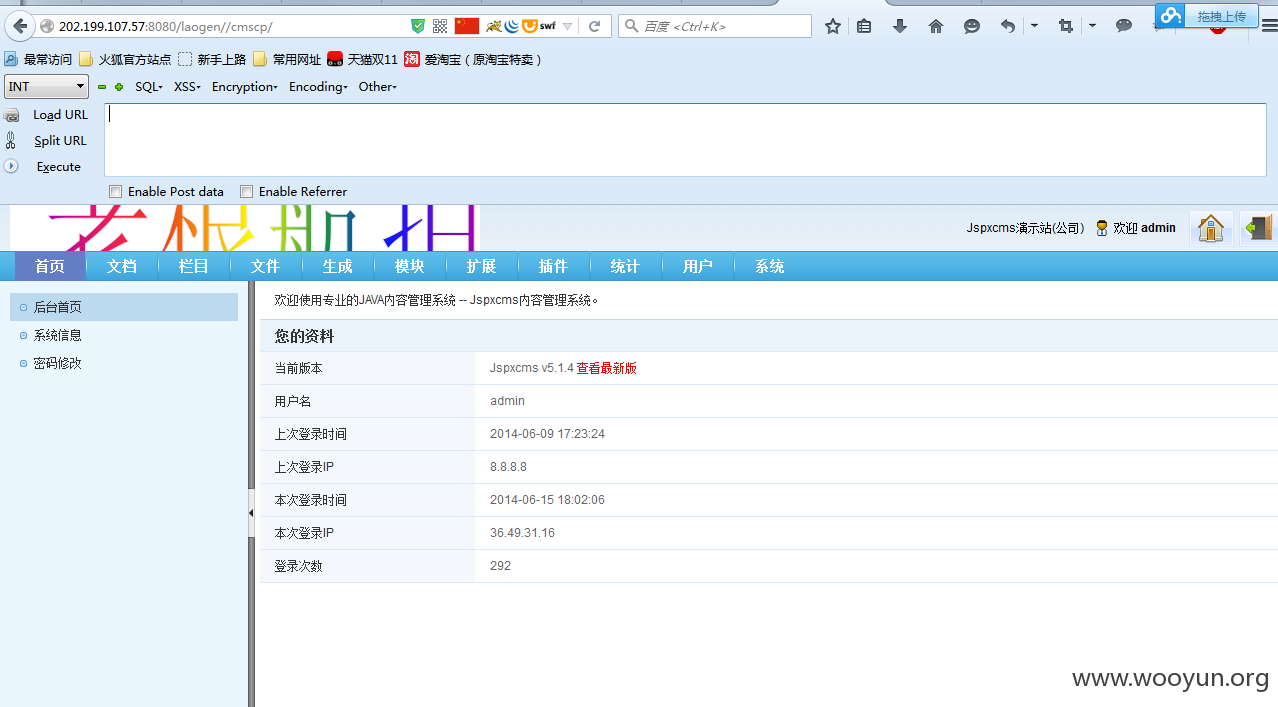Expand the SQL menu in HackBar

(x=149, y=87)
